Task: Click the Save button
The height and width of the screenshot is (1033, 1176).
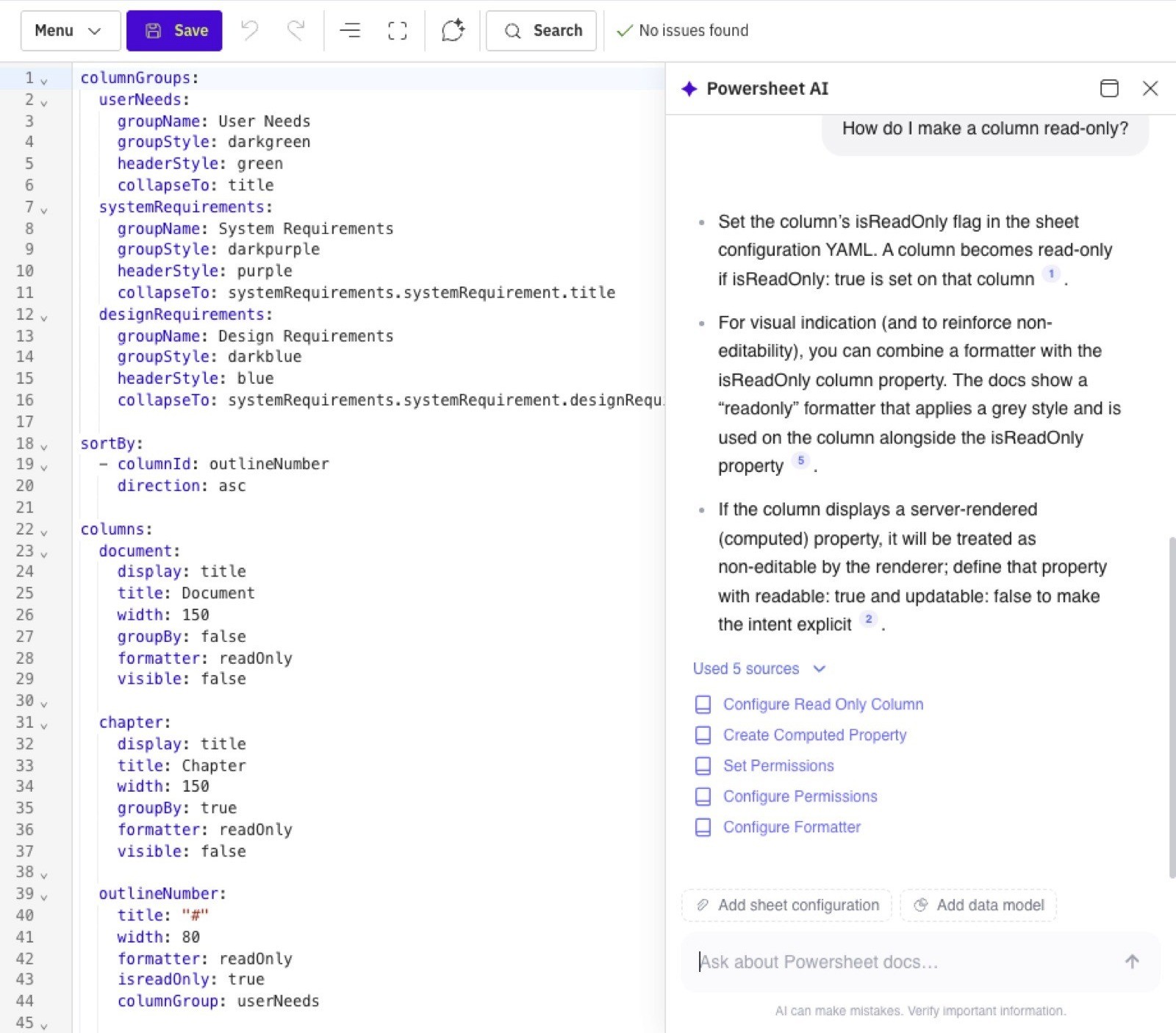Action: pos(174,30)
